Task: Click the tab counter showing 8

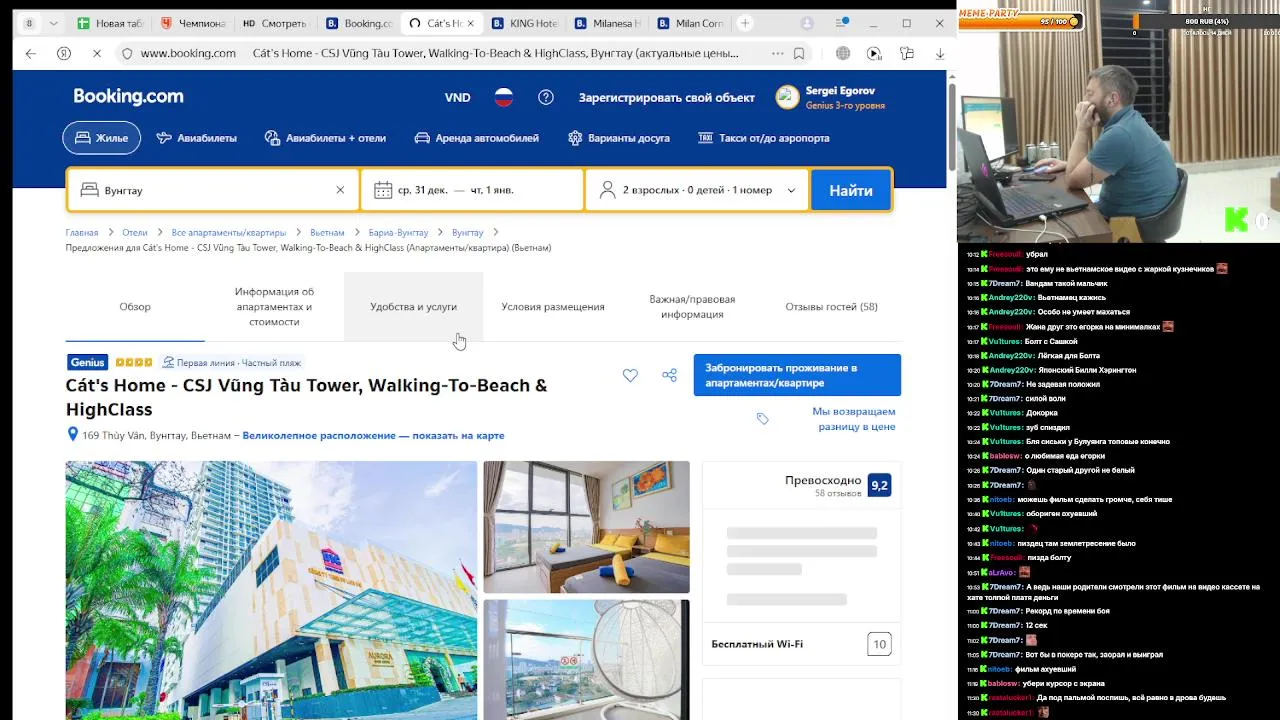Action: 29,23
